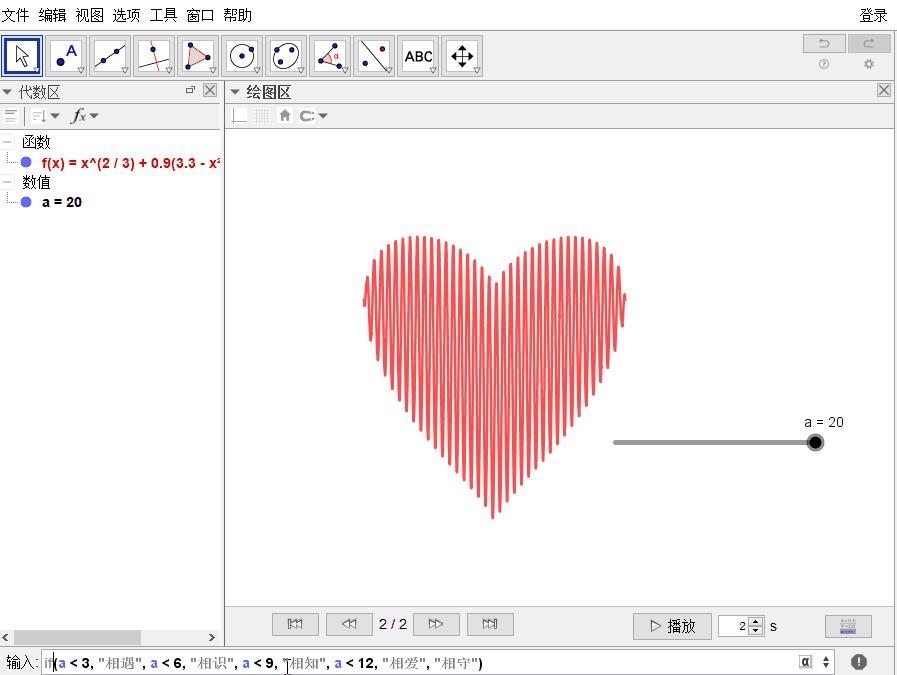The width and height of the screenshot is (897, 675).
Task: Open the 工具 menu
Action: coord(163,15)
